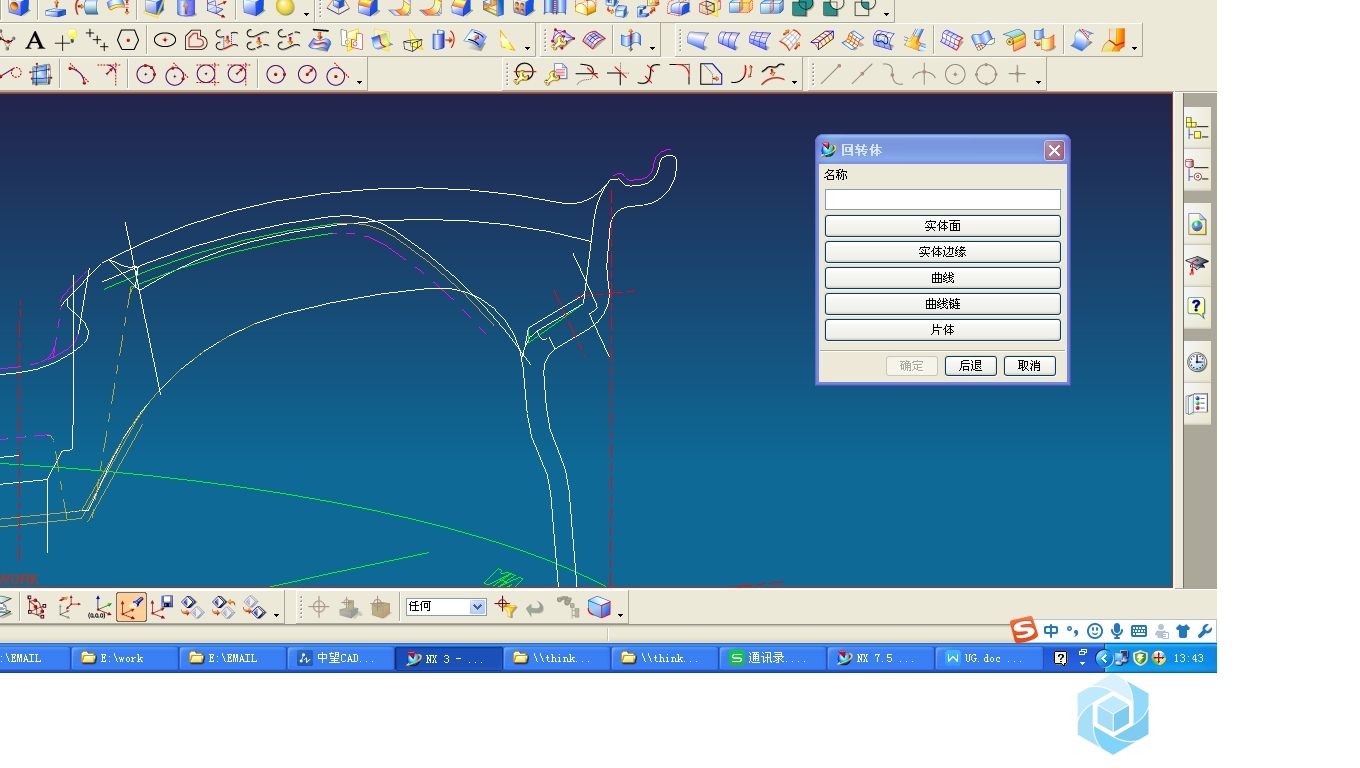Screen dimensions: 1360x768
Task: Open the History clock sidebar tab
Action: tap(1197, 362)
